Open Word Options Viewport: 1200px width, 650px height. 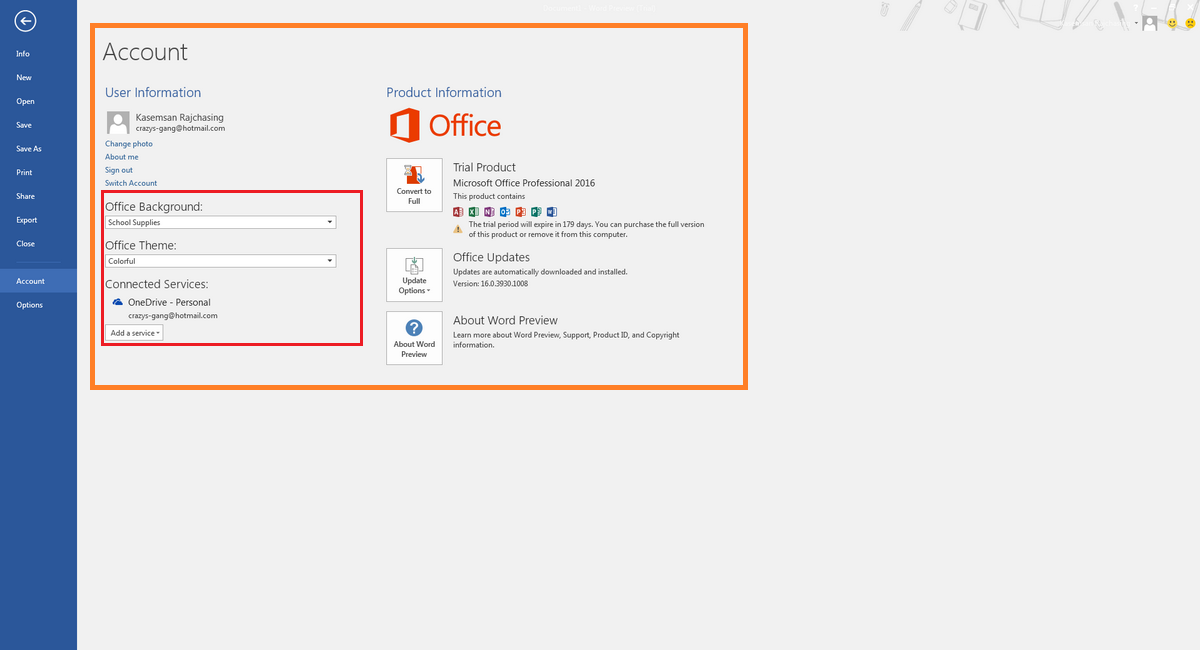coord(30,305)
